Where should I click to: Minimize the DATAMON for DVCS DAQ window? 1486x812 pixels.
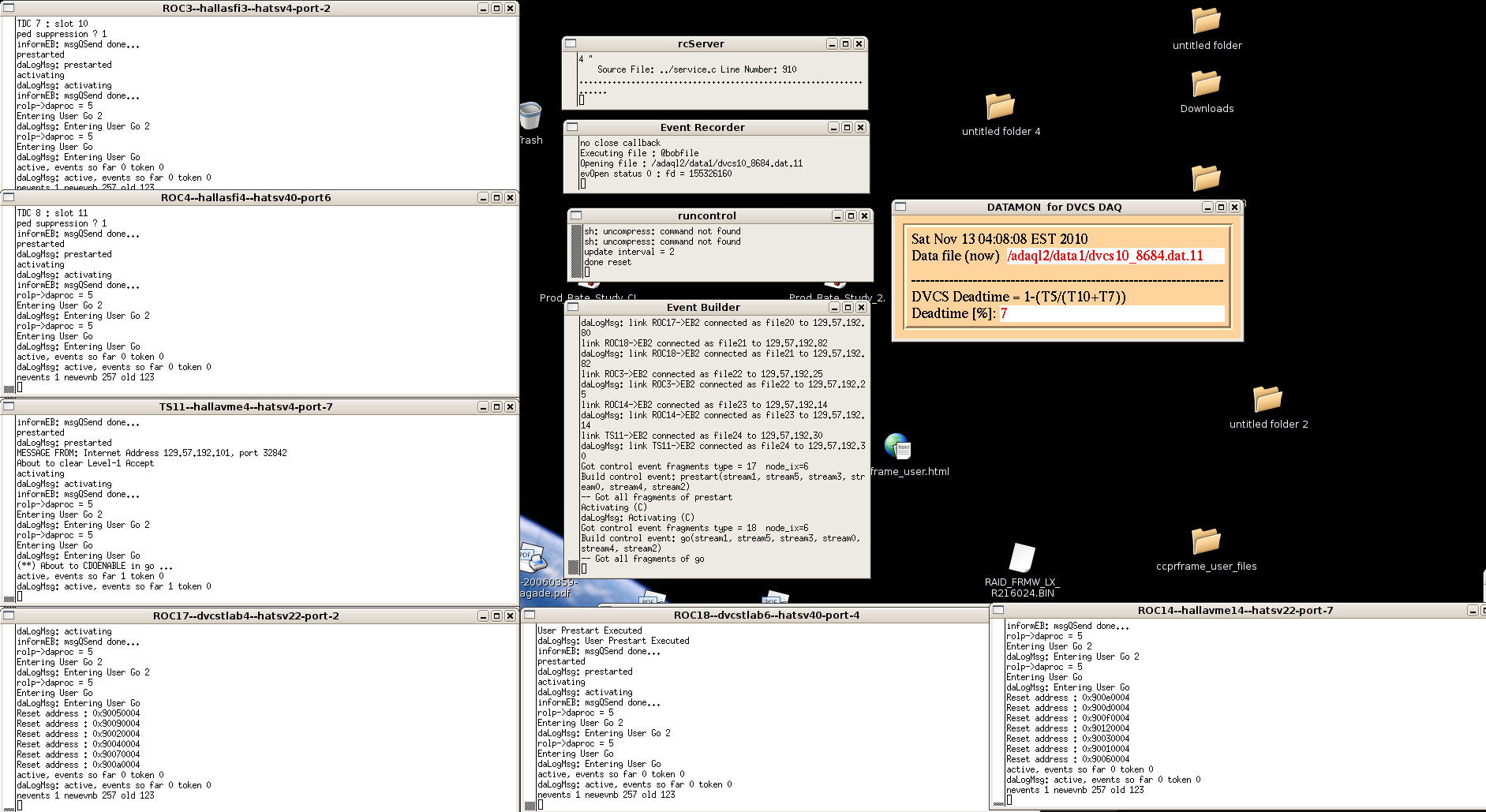(1207, 207)
